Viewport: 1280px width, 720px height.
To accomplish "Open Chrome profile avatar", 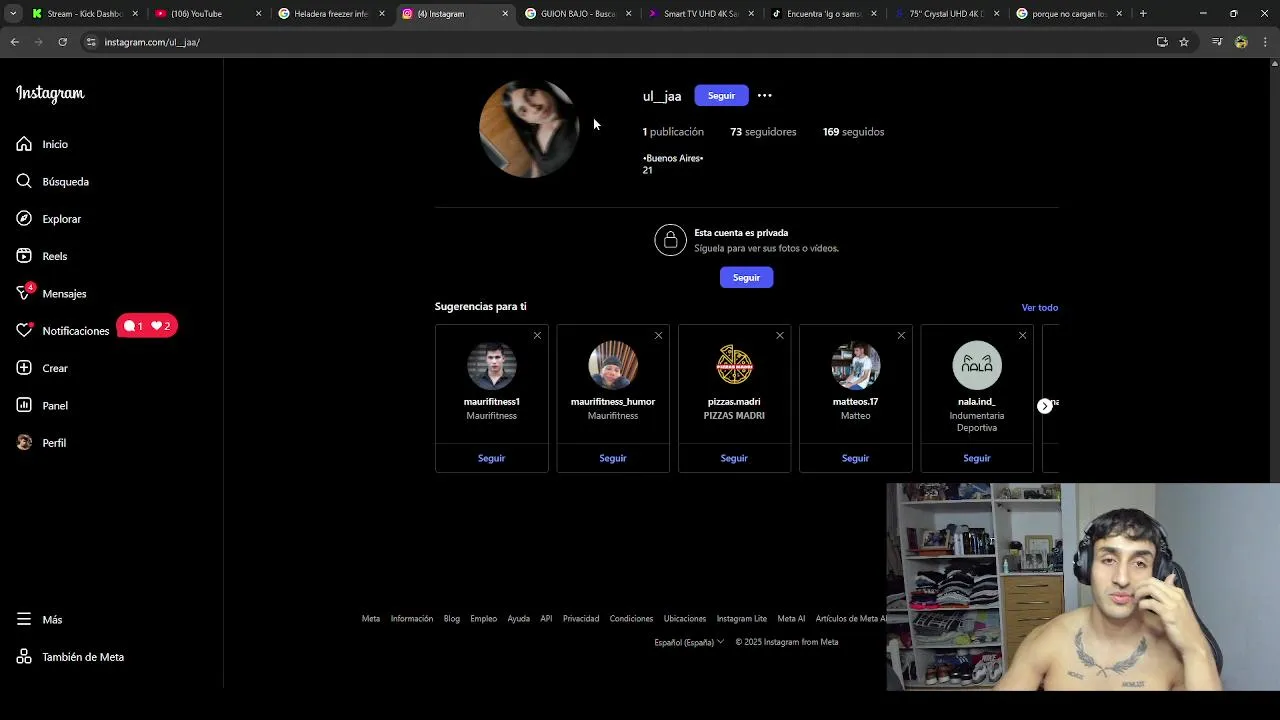I will (1241, 42).
